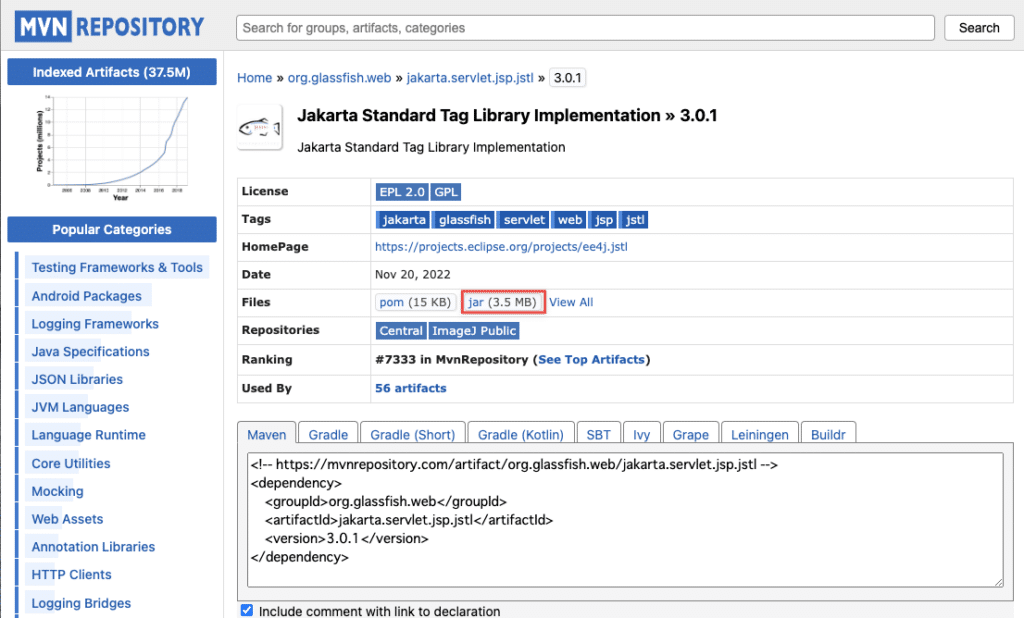Screen dimensions: 1024x618
Task: Open the Testing Frameworks & Tools category
Action: coord(117,267)
